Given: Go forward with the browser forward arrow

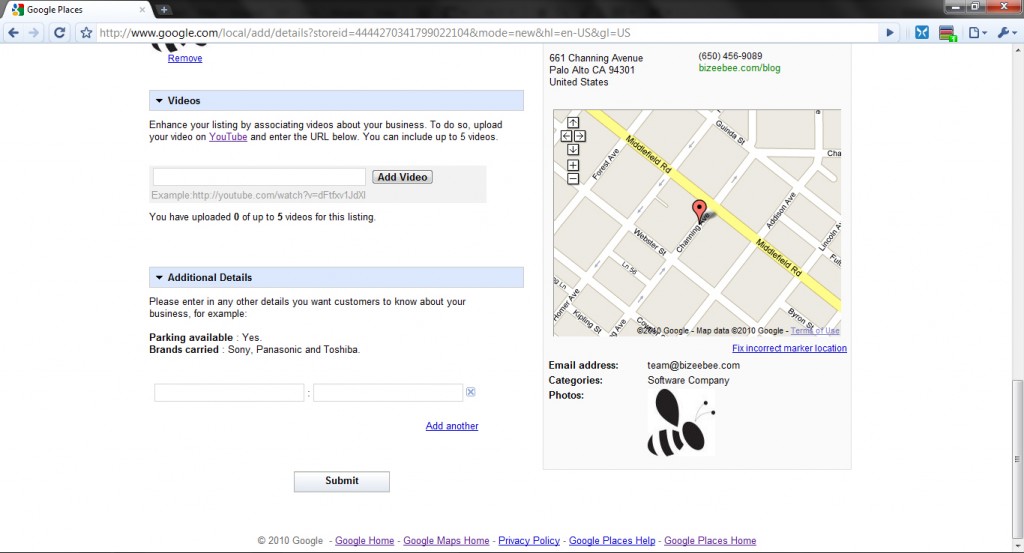Looking at the screenshot, I should (34, 33).
